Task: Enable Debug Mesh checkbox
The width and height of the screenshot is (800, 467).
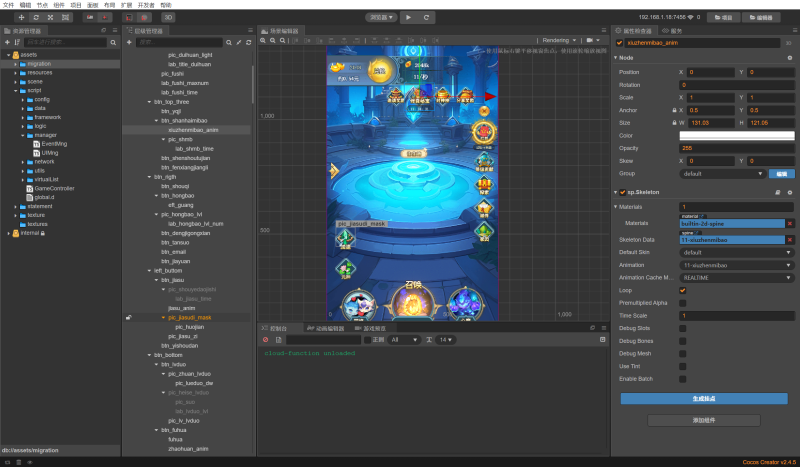Action: click(x=683, y=354)
